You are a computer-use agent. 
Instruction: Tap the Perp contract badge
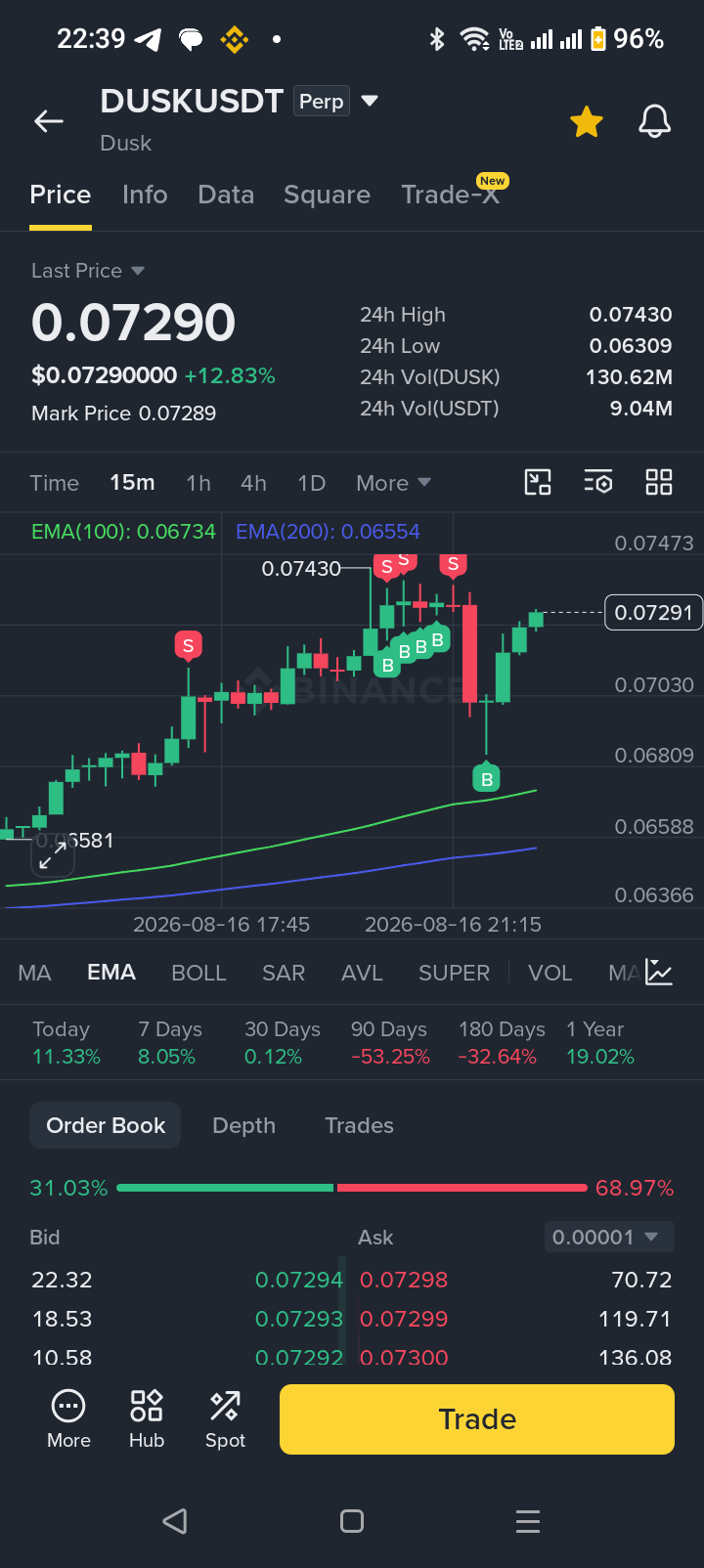[322, 102]
